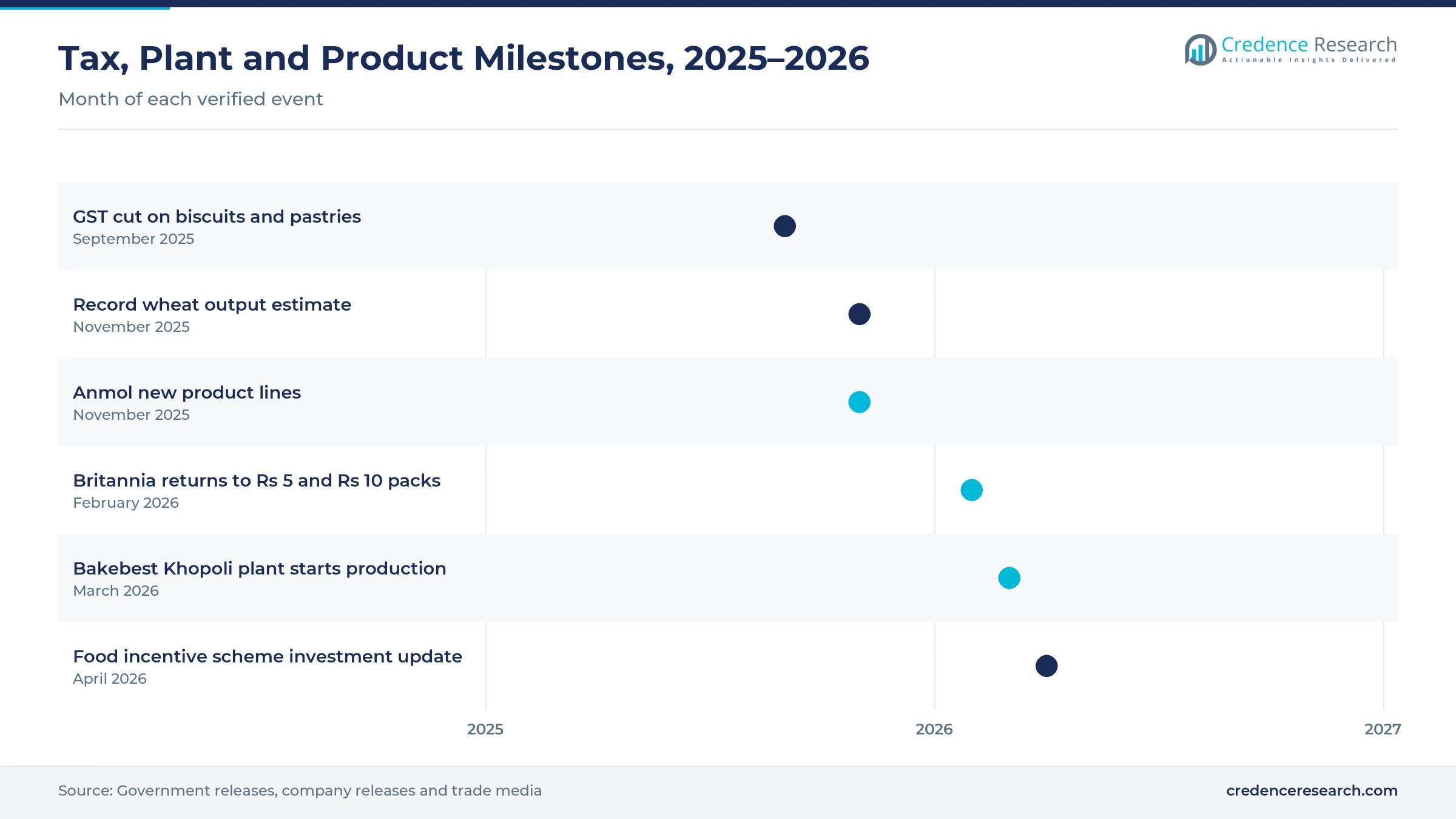The image size is (1456, 819).
Task: Click 'Bakebest Khopoli plant starts production' label
Action: pos(259,568)
